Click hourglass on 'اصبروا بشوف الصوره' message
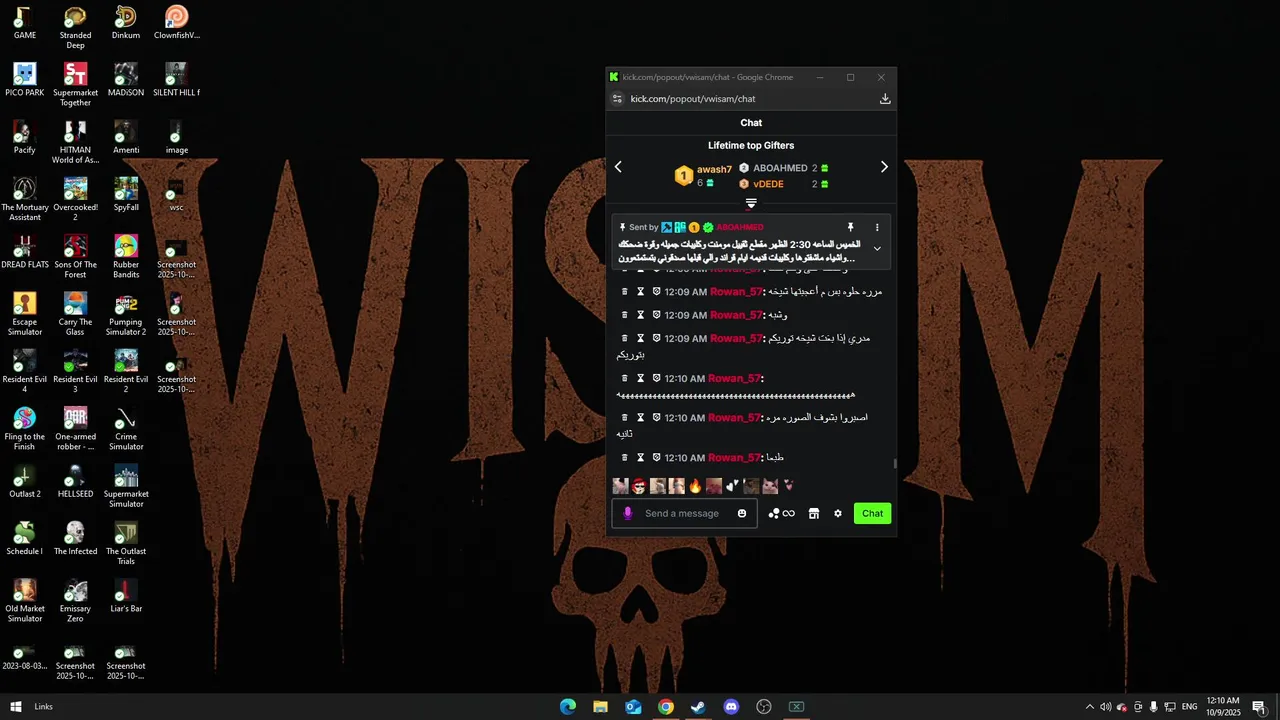 pos(641,417)
